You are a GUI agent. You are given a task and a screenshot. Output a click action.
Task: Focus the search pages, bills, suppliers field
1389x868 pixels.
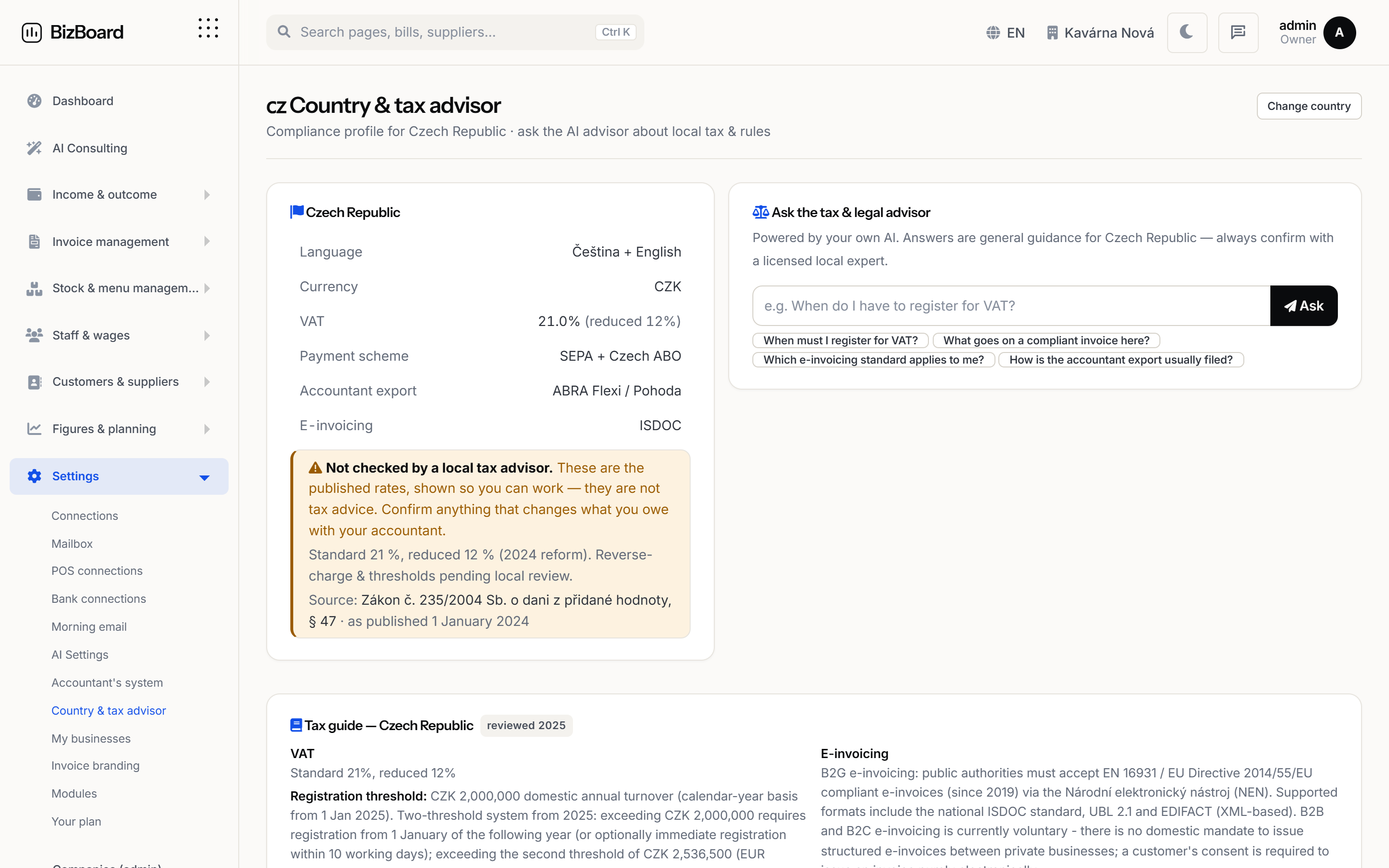(455, 32)
